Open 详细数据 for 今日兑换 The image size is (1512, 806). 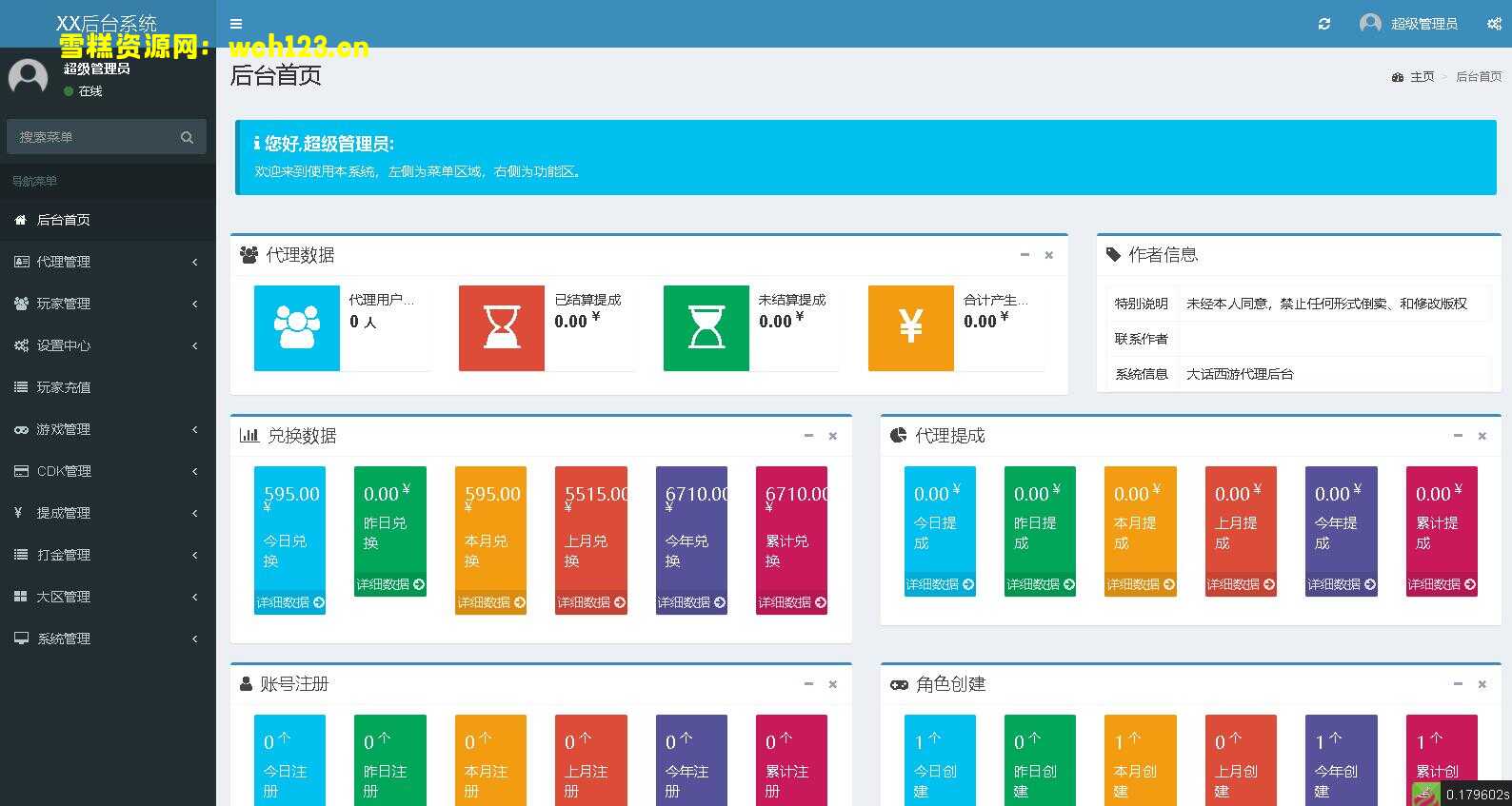click(290, 602)
